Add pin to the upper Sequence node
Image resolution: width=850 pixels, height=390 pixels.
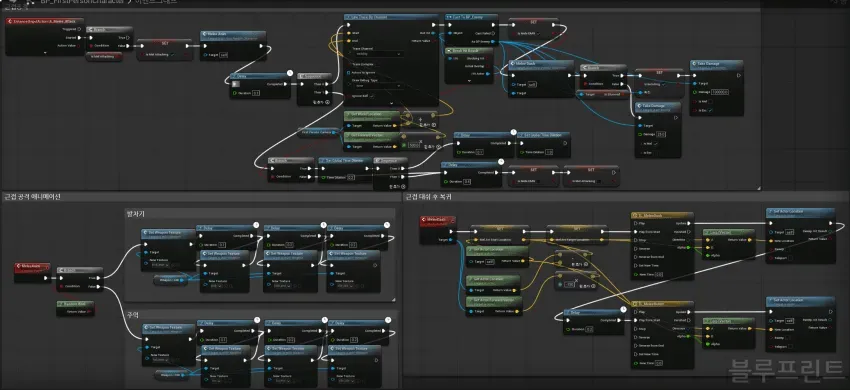tap(321, 102)
